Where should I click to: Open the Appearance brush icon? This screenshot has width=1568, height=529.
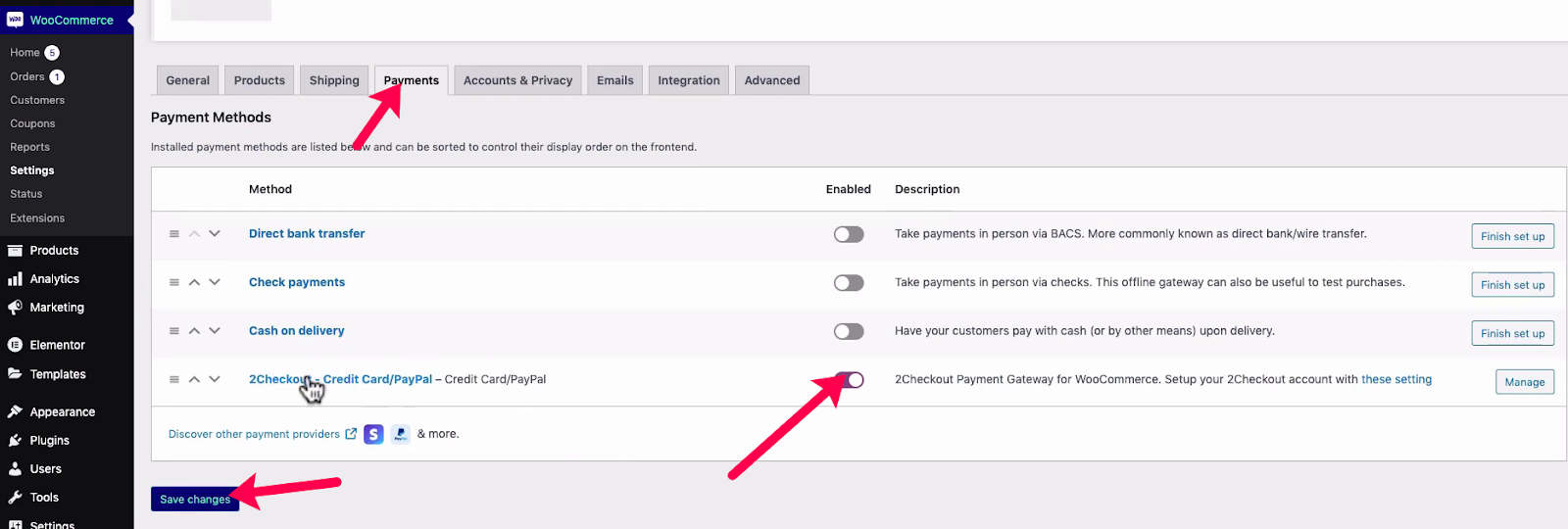(x=15, y=412)
